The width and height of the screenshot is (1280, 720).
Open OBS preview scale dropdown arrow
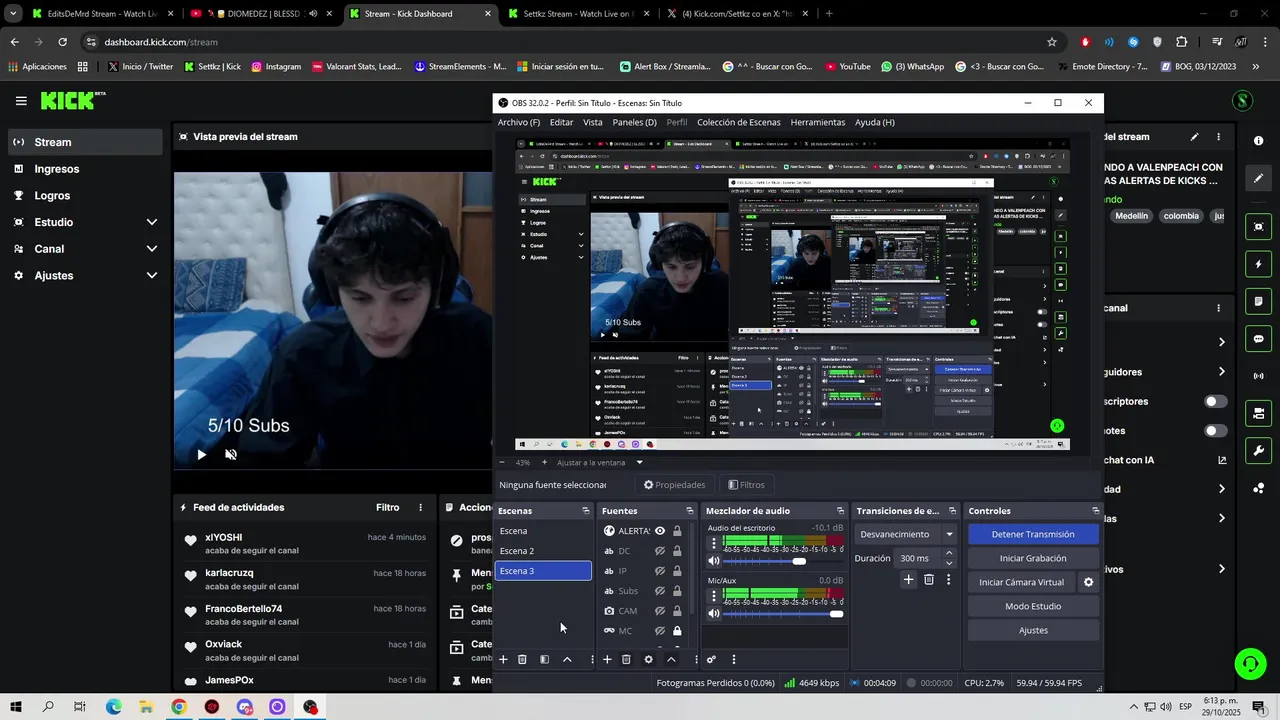[x=639, y=462]
